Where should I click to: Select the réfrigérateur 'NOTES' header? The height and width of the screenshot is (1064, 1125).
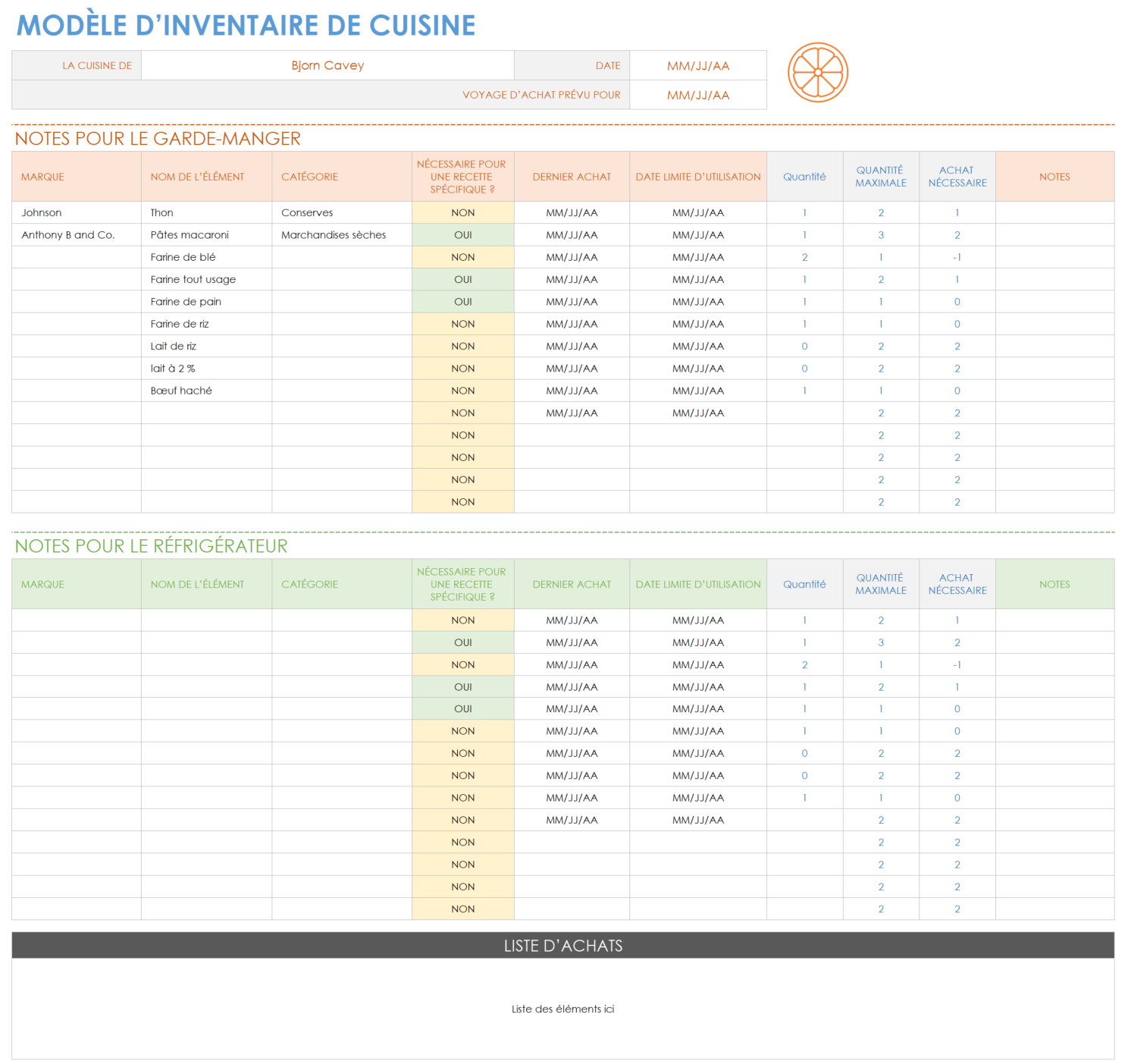click(1054, 584)
